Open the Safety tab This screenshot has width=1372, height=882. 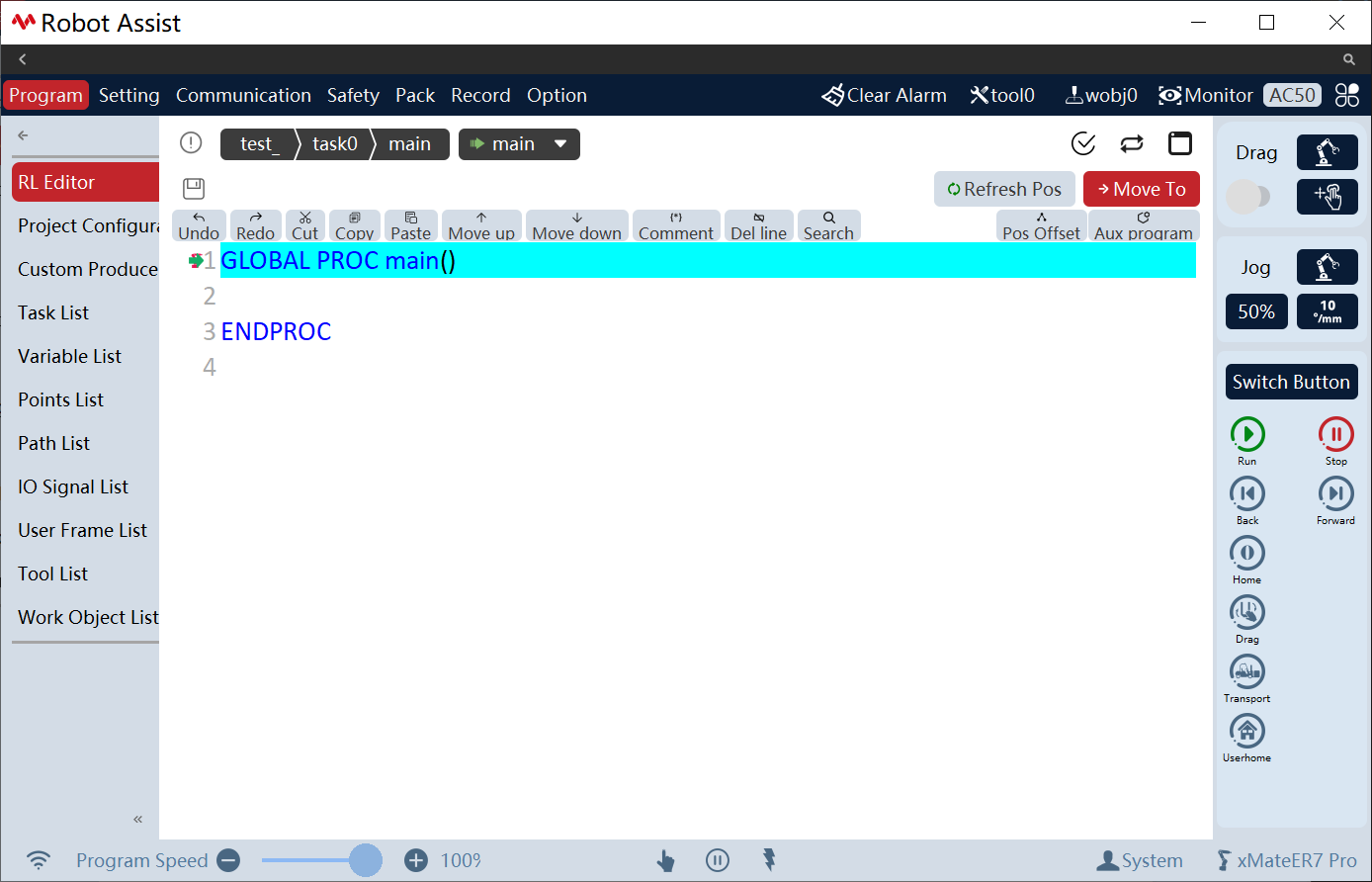tap(353, 95)
